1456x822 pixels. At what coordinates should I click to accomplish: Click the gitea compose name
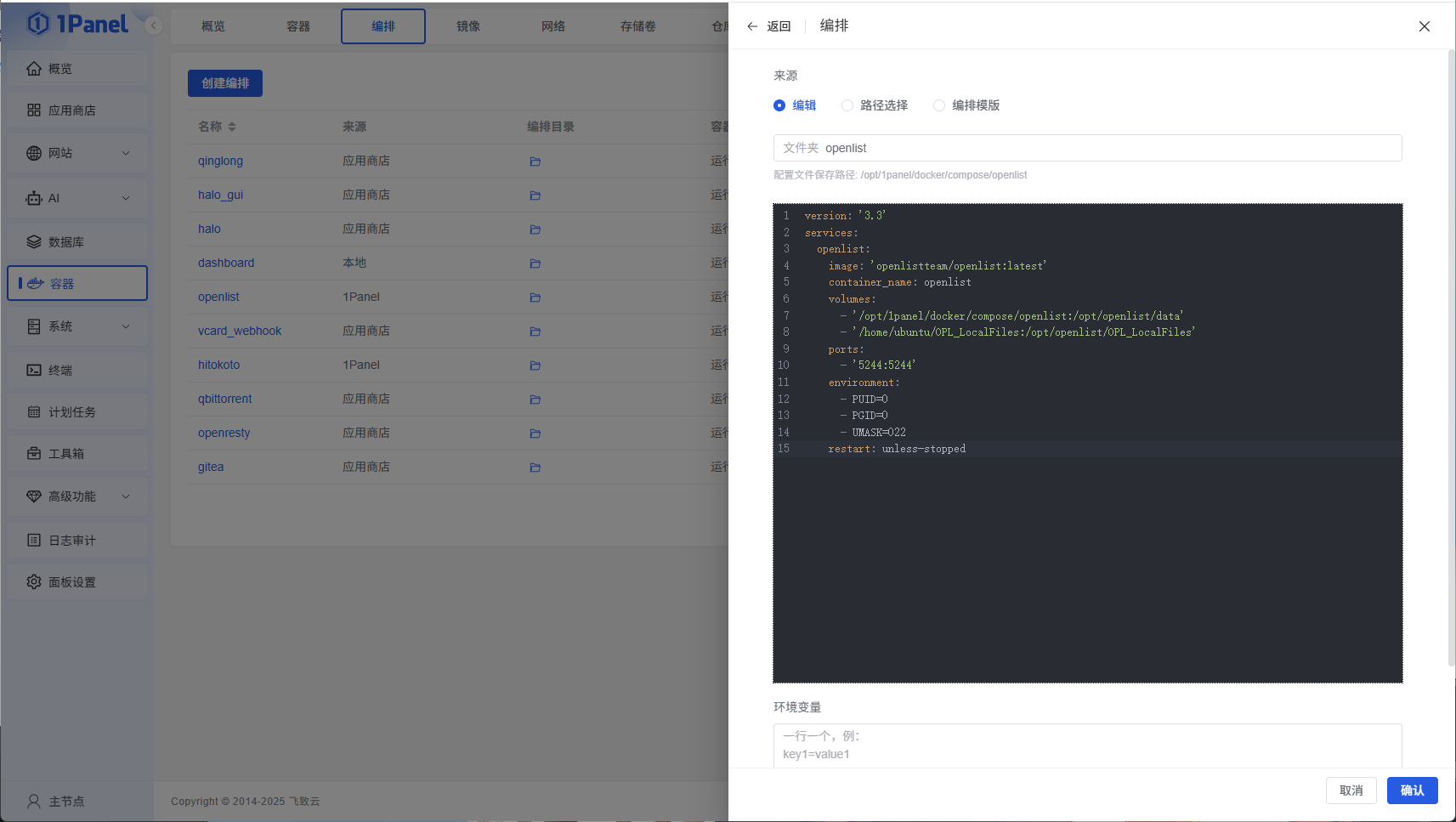point(211,467)
